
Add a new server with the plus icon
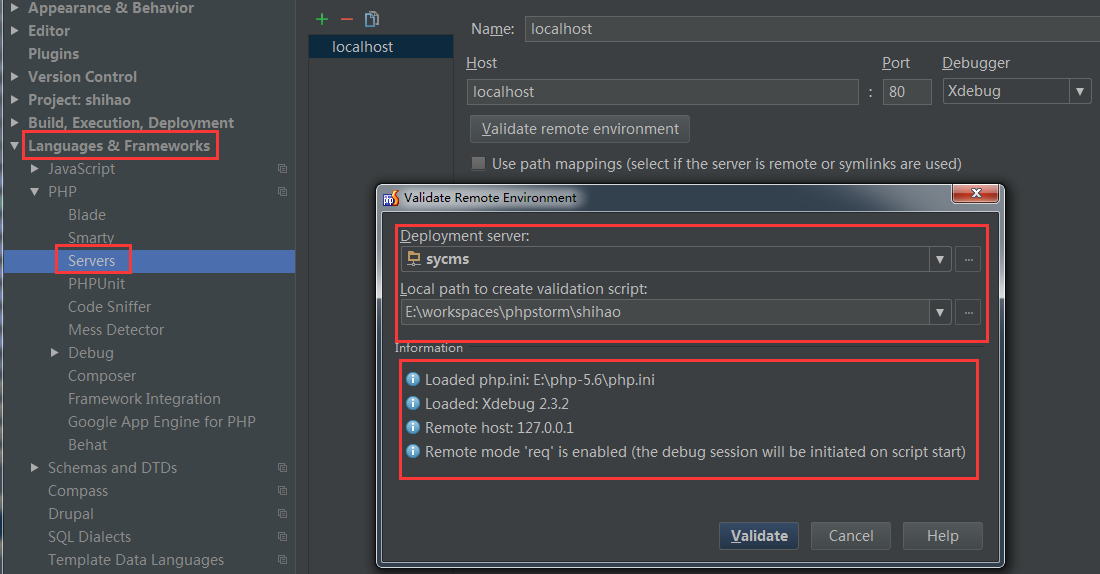point(322,19)
